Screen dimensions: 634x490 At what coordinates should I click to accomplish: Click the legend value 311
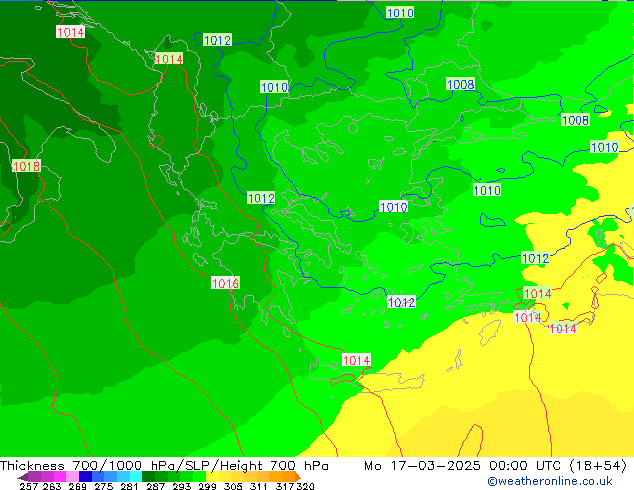click(x=259, y=486)
